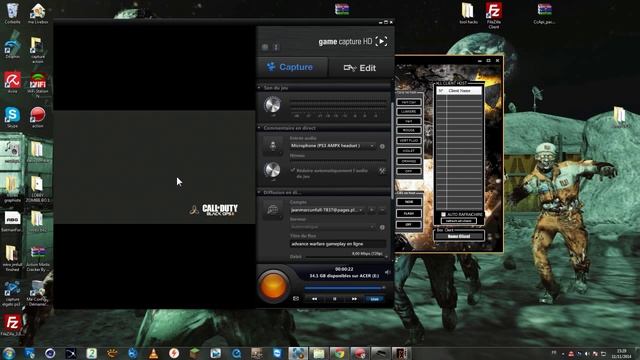Switch to the Edit tab
Image resolution: width=640 pixels, height=360 pixels.
(360, 68)
